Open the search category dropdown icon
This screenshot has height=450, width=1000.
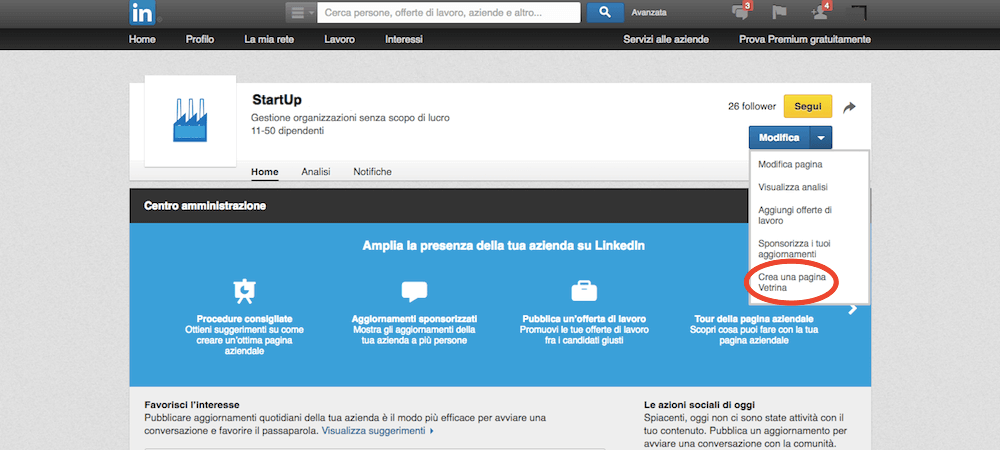coord(300,13)
